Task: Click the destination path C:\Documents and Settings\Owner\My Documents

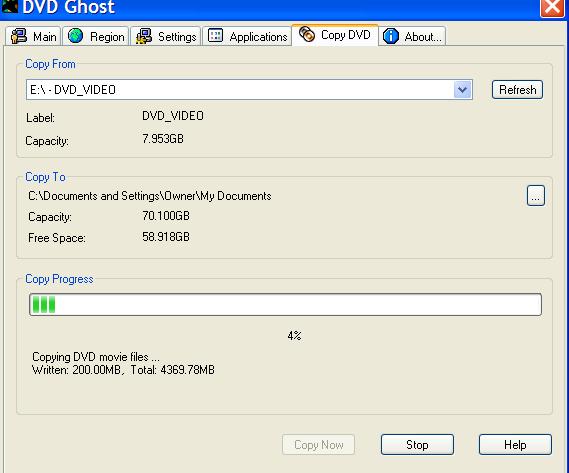Action: [150, 196]
